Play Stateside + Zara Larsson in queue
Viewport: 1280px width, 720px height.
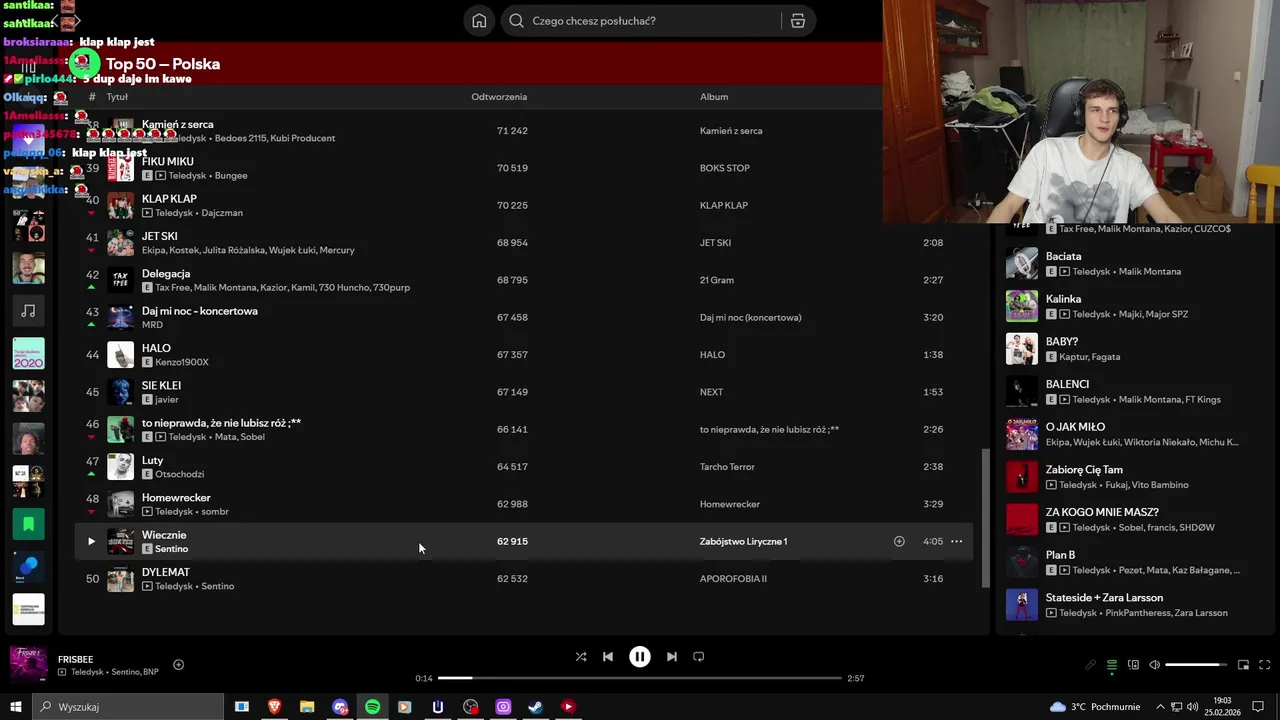pyautogui.click(x=1022, y=605)
